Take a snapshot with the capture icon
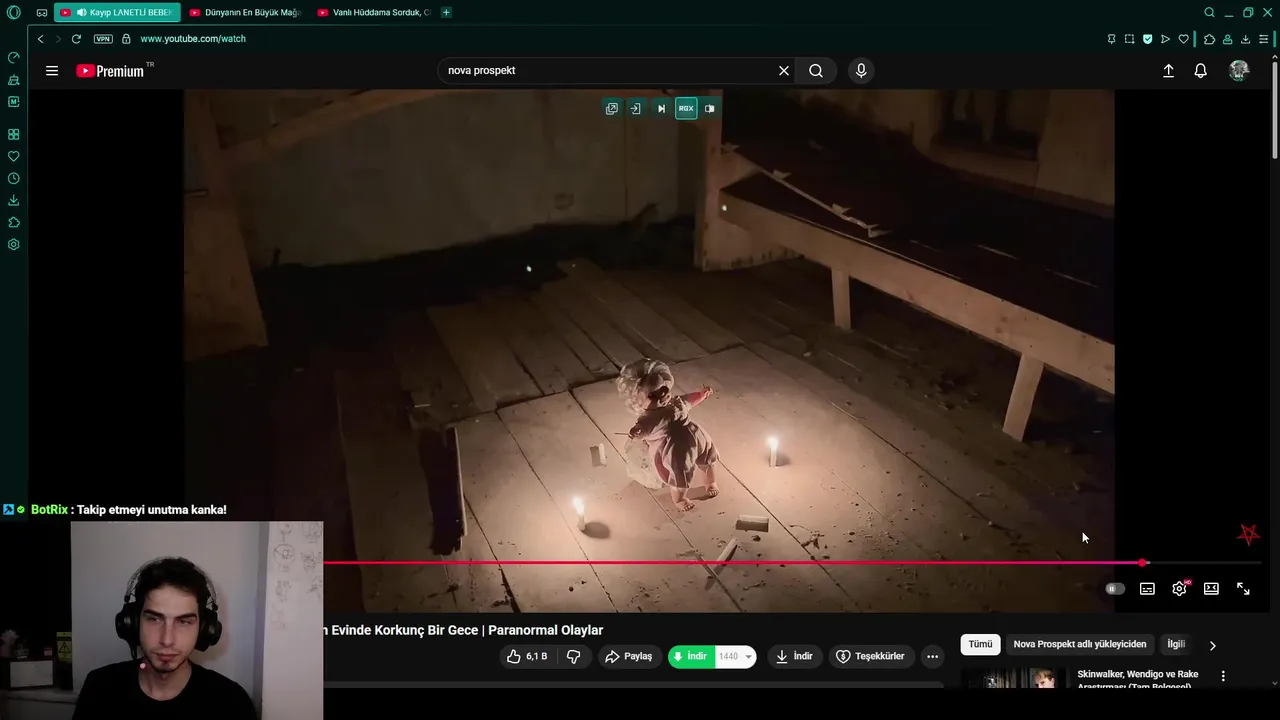1280x720 pixels. [1129, 39]
